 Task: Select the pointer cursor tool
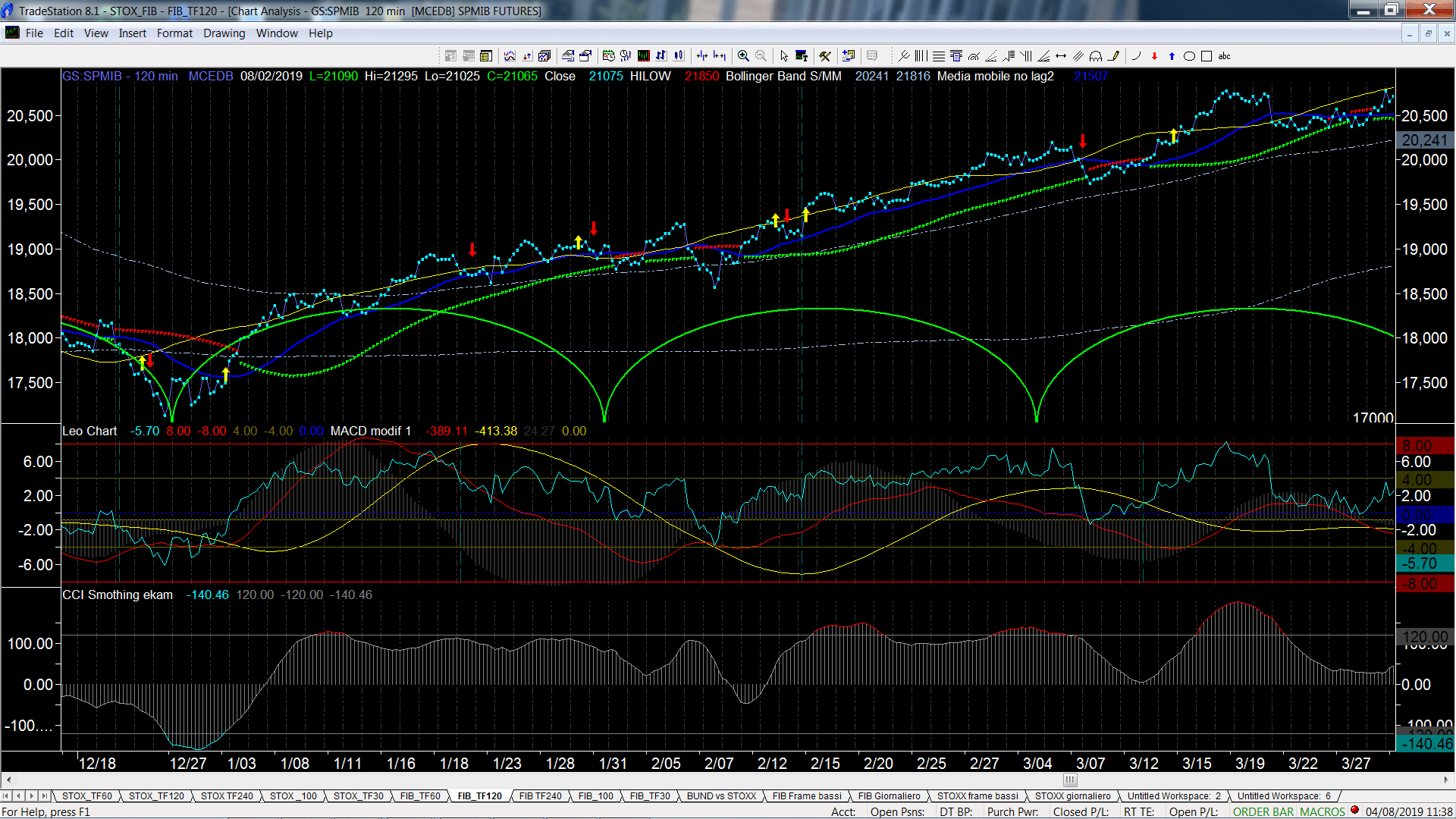point(784,56)
